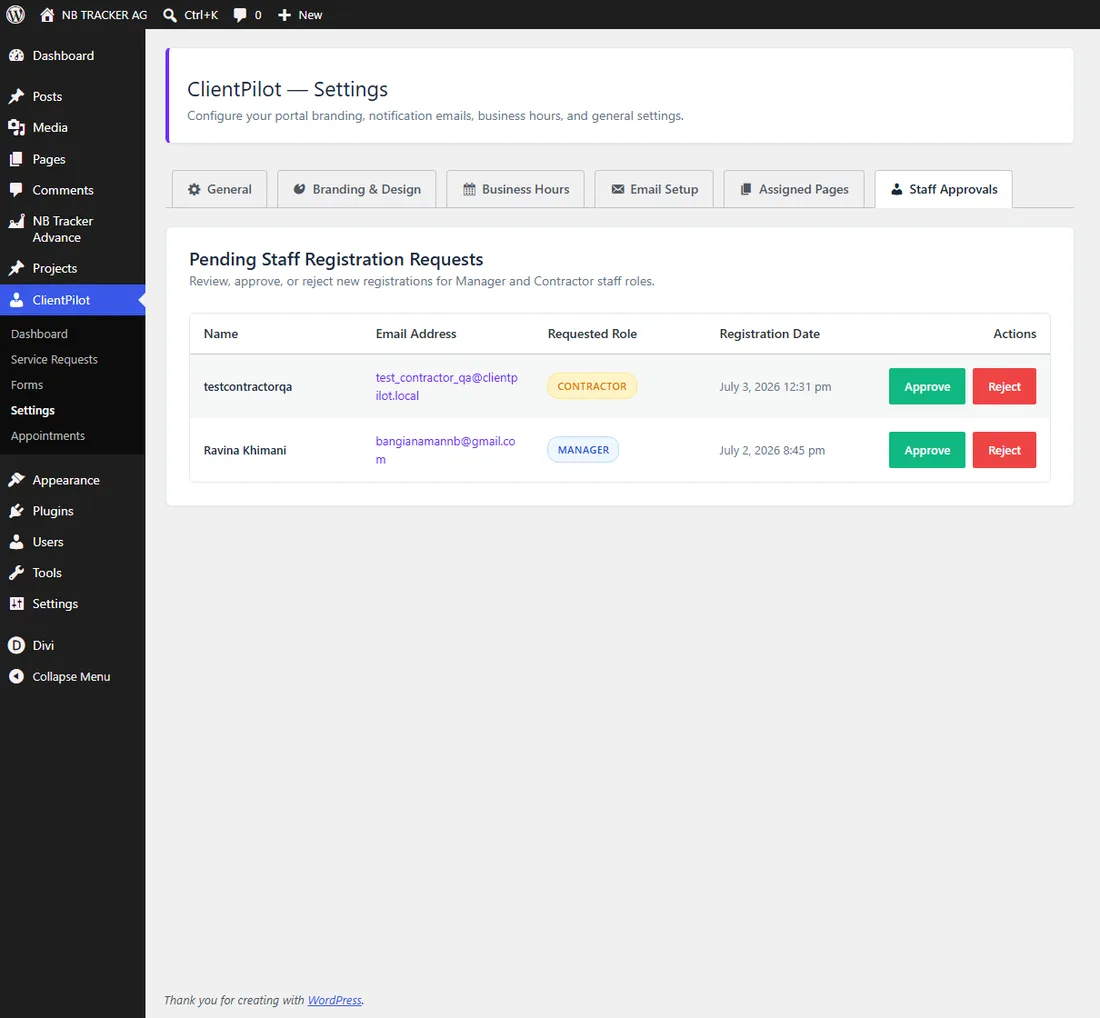Click the Users person icon

(x=16, y=542)
